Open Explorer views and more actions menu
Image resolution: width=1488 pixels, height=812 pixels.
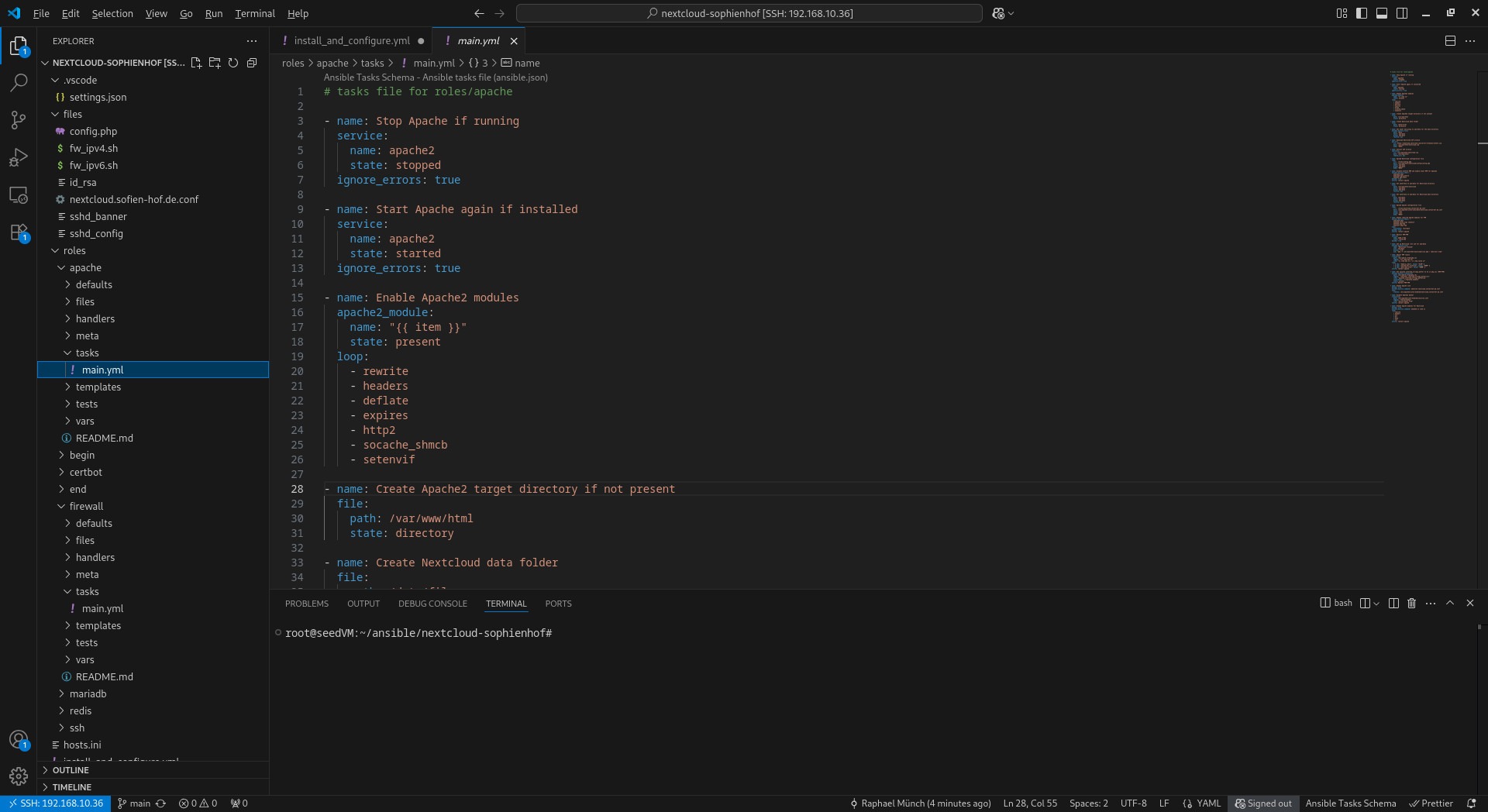[252, 41]
